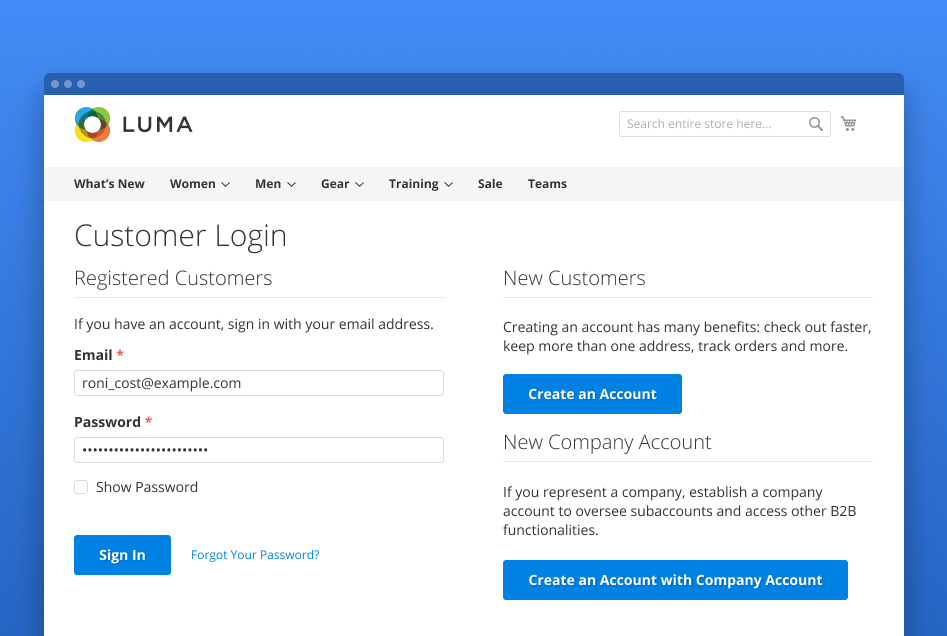Click inside the store search box
The image size is (947, 636).
(710, 124)
